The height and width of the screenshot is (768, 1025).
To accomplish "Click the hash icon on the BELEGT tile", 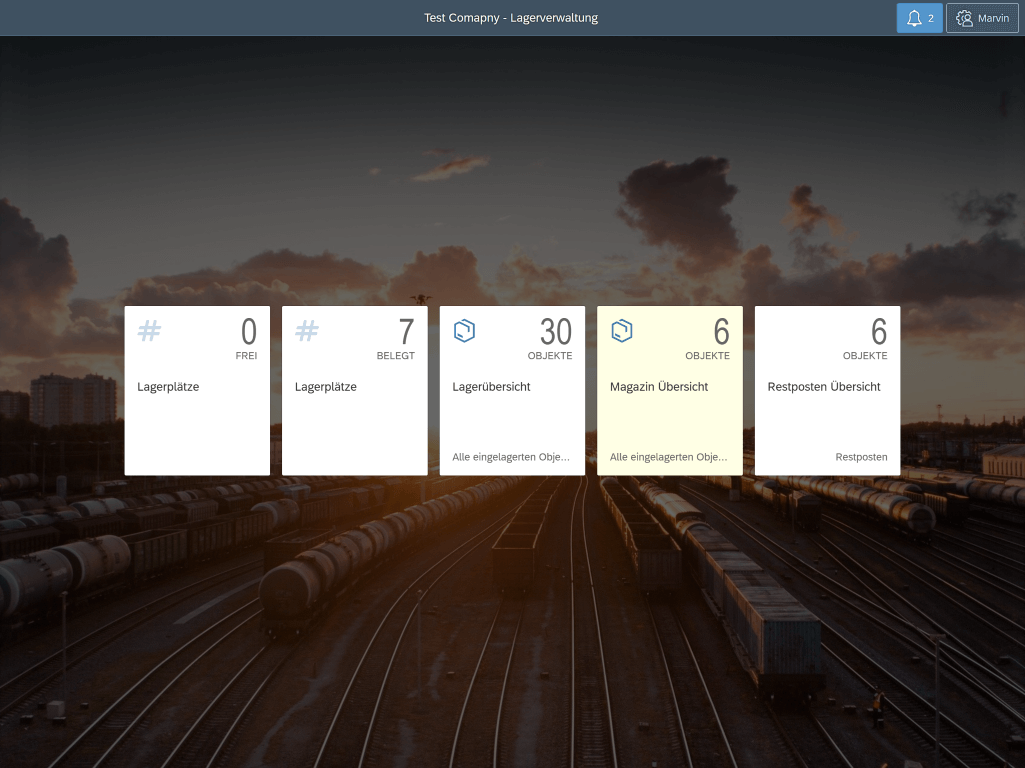I will coord(307,331).
